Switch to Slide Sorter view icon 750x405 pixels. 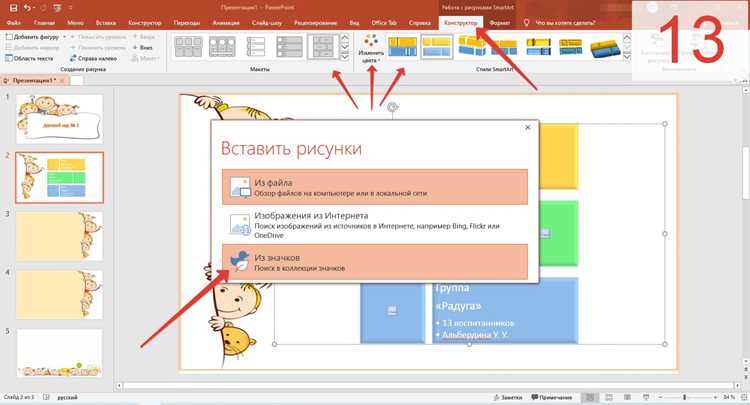tap(609, 397)
